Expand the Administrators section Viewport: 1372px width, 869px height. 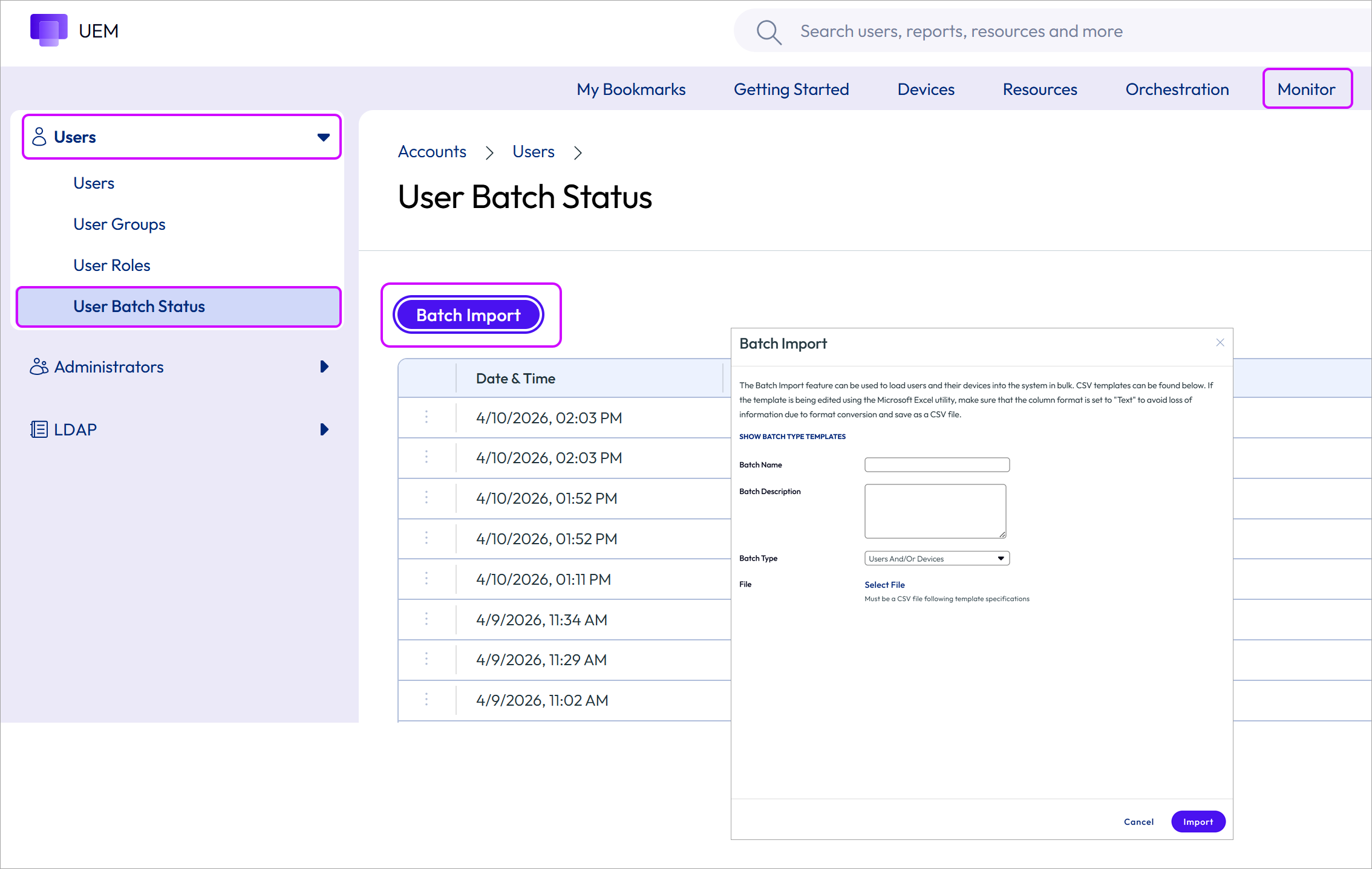[x=324, y=366]
